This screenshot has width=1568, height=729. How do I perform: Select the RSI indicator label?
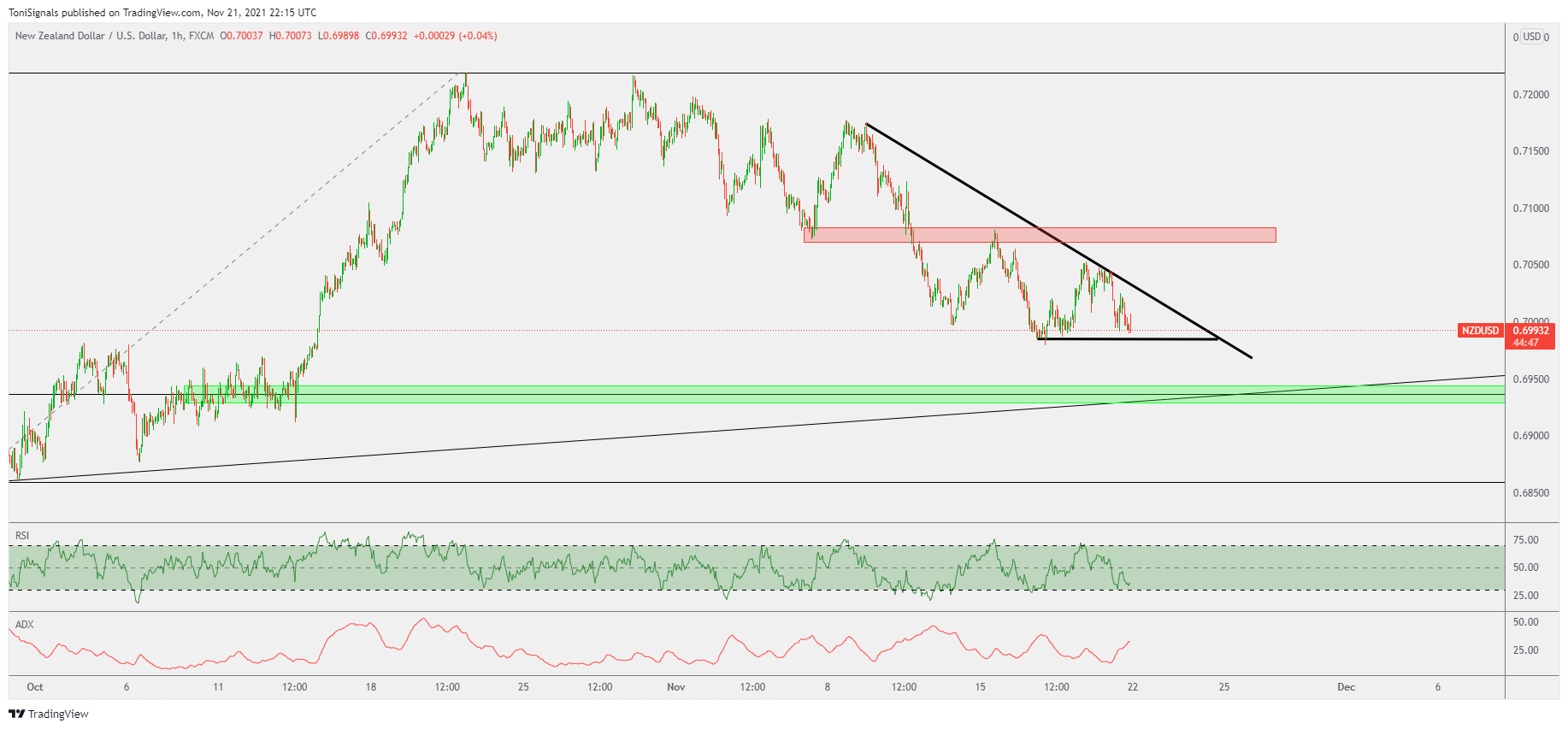click(22, 536)
